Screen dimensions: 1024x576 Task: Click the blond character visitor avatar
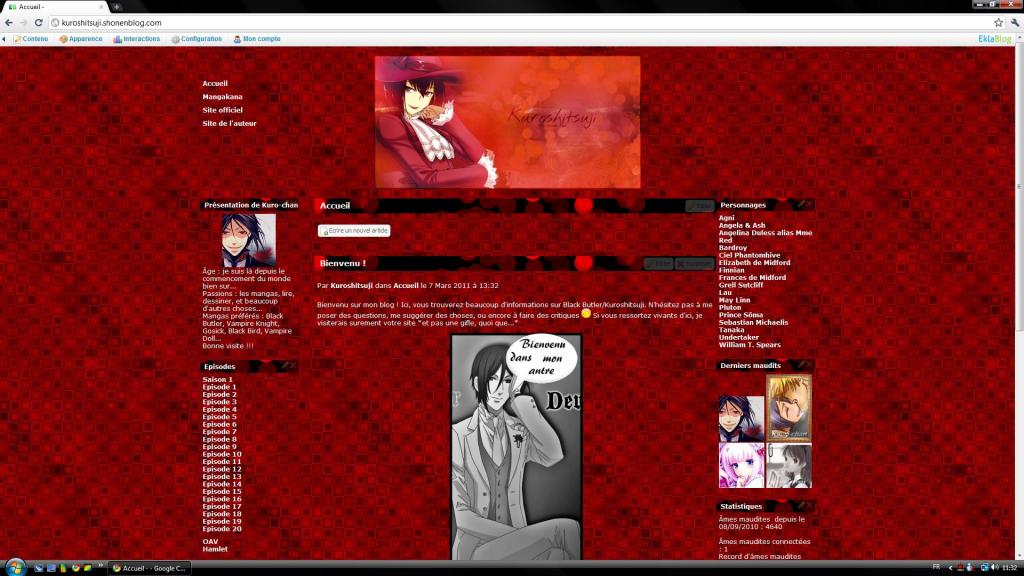(x=789, y=408)
